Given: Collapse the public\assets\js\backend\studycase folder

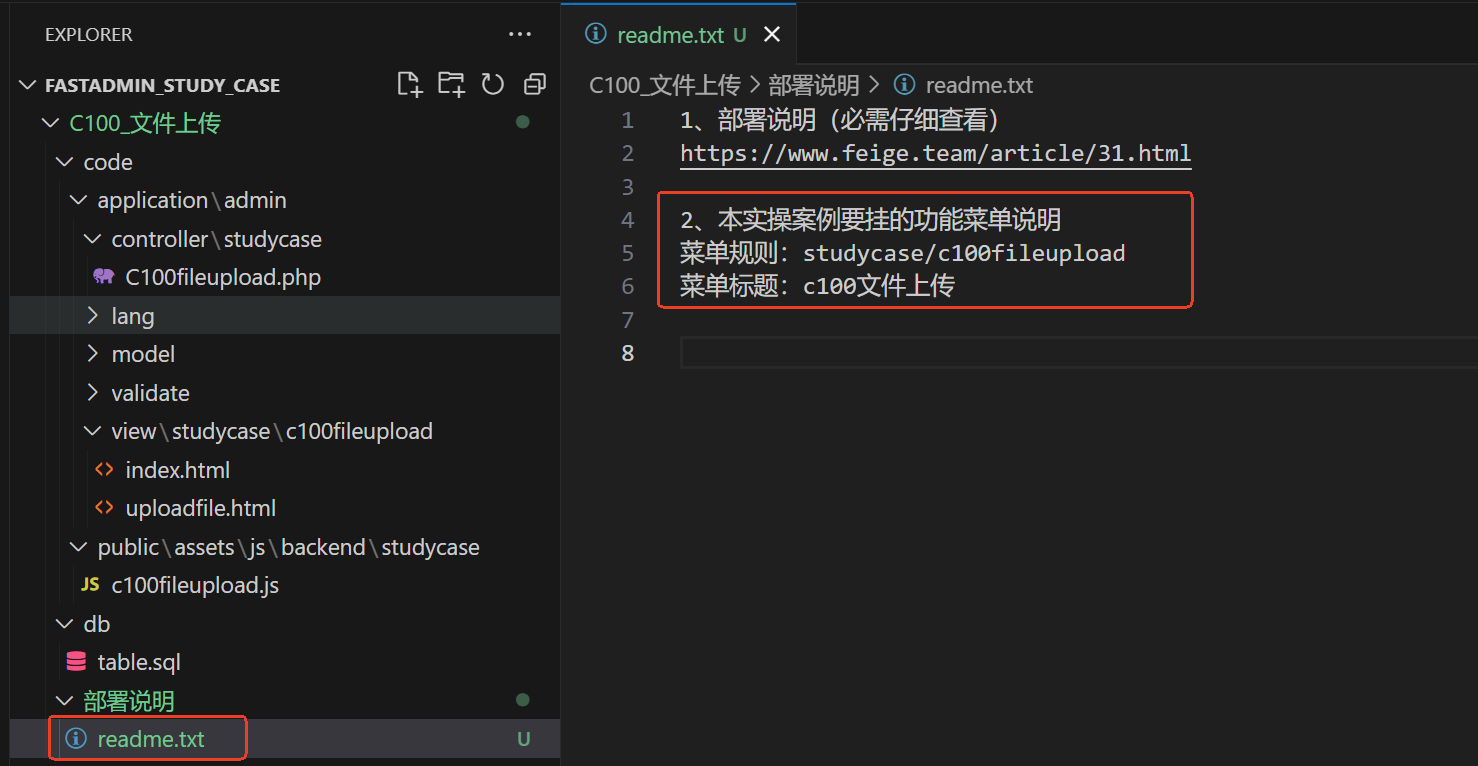Looking at the screenshot, I should click(79, 547).
